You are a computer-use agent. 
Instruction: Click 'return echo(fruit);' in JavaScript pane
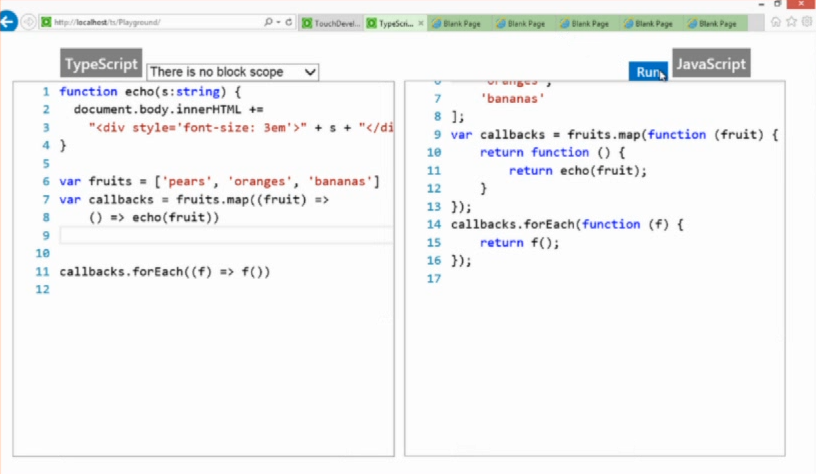click(578, 171)
